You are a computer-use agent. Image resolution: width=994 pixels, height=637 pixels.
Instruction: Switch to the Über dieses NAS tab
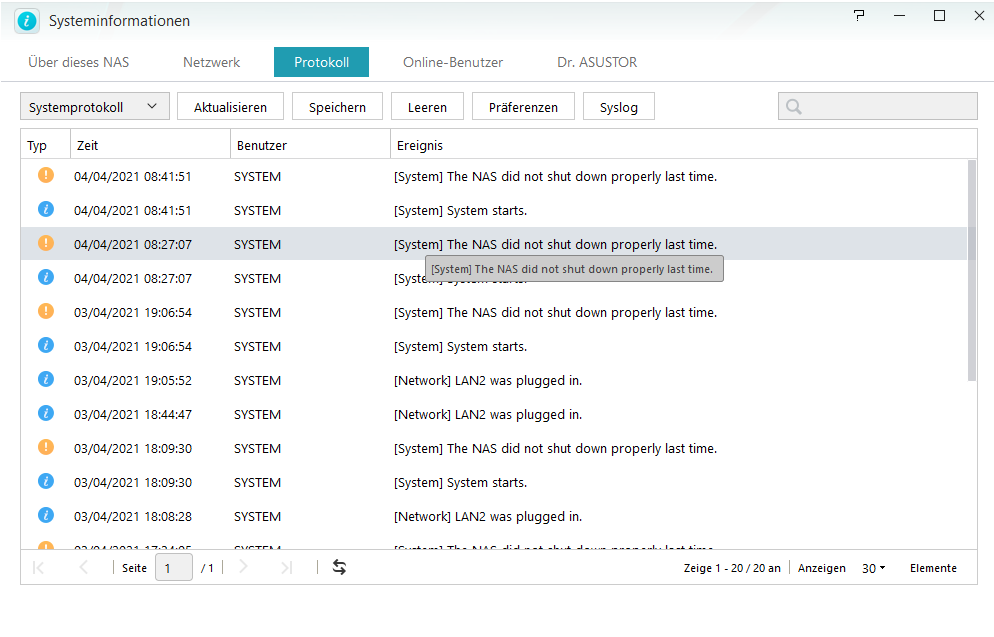(x=79, y=62)
